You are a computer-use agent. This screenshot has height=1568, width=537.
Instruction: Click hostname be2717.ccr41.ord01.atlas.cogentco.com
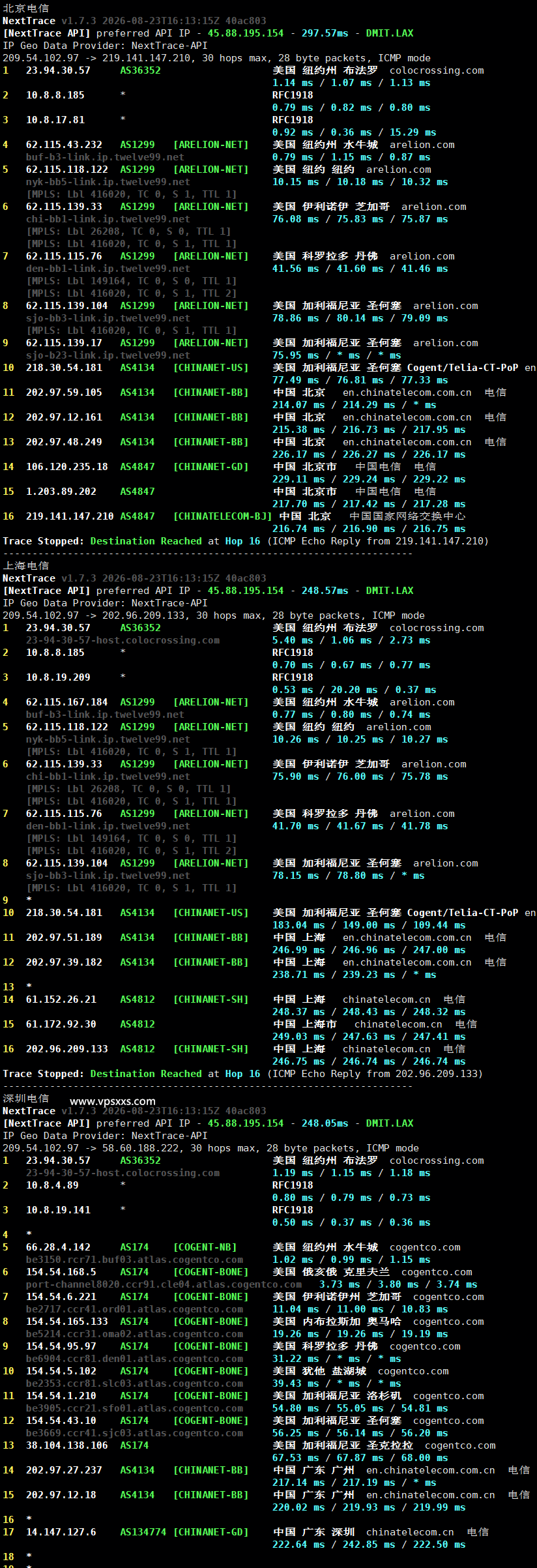pyautogui.click(x=134, y=1309)
